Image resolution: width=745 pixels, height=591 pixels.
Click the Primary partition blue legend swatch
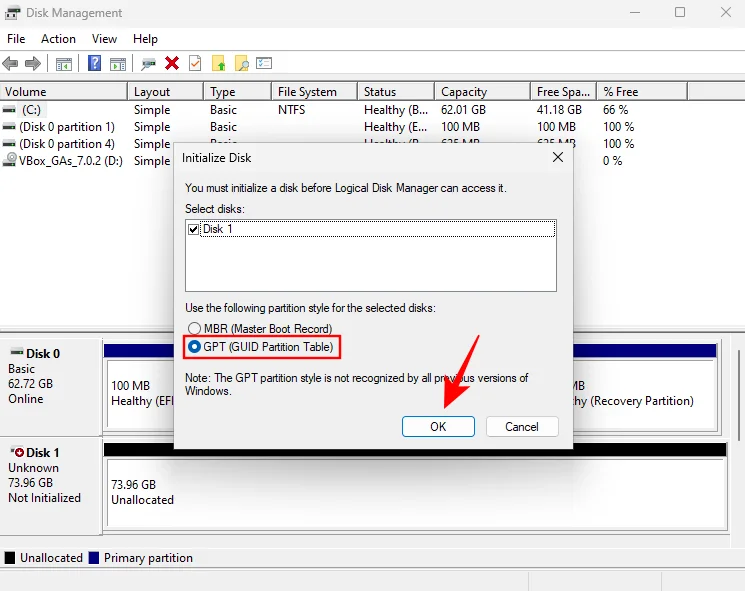coord(94,558)
